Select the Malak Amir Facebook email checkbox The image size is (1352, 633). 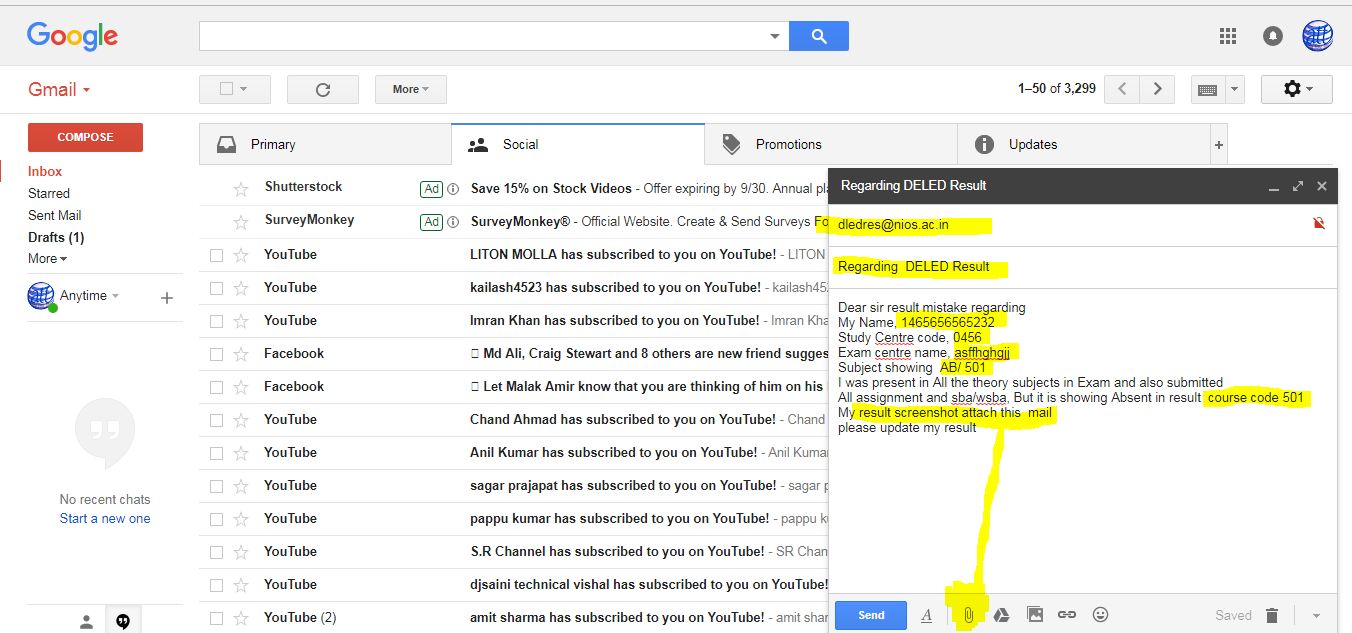(x=216, y=387)
